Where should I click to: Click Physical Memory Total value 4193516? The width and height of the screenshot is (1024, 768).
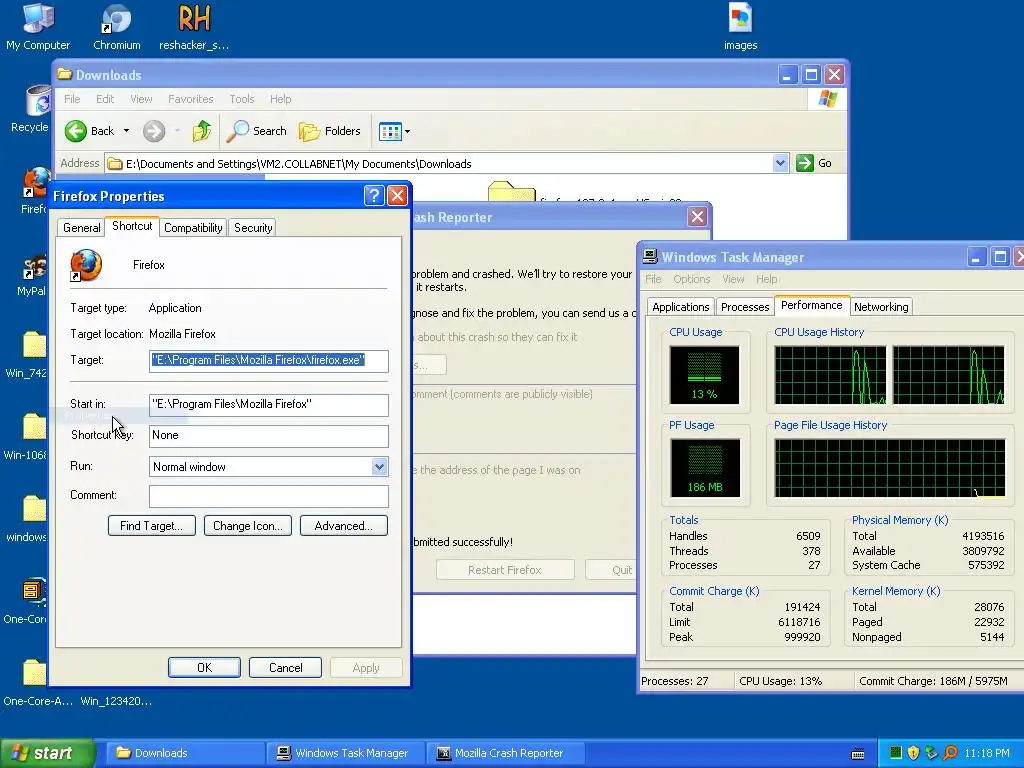pos(983,536)
